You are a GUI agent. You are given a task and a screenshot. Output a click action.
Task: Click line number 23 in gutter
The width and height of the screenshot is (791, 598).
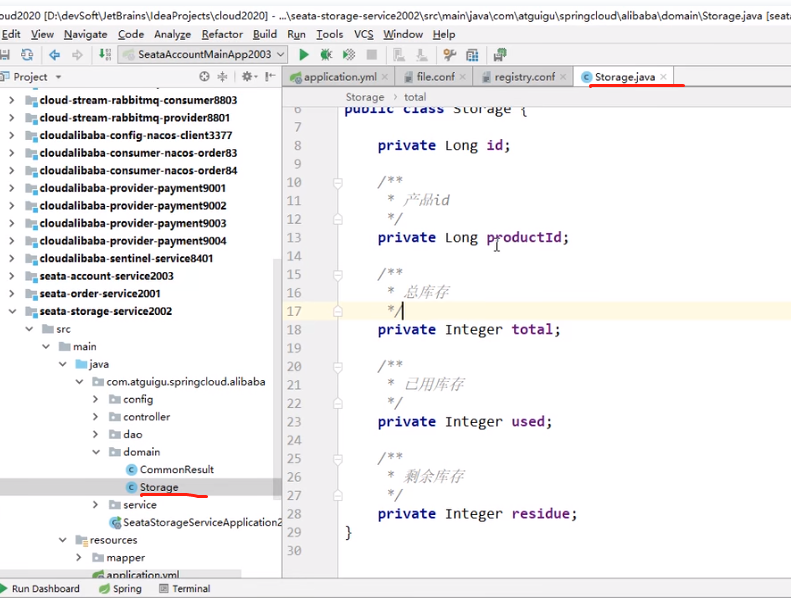coord(294,422)
